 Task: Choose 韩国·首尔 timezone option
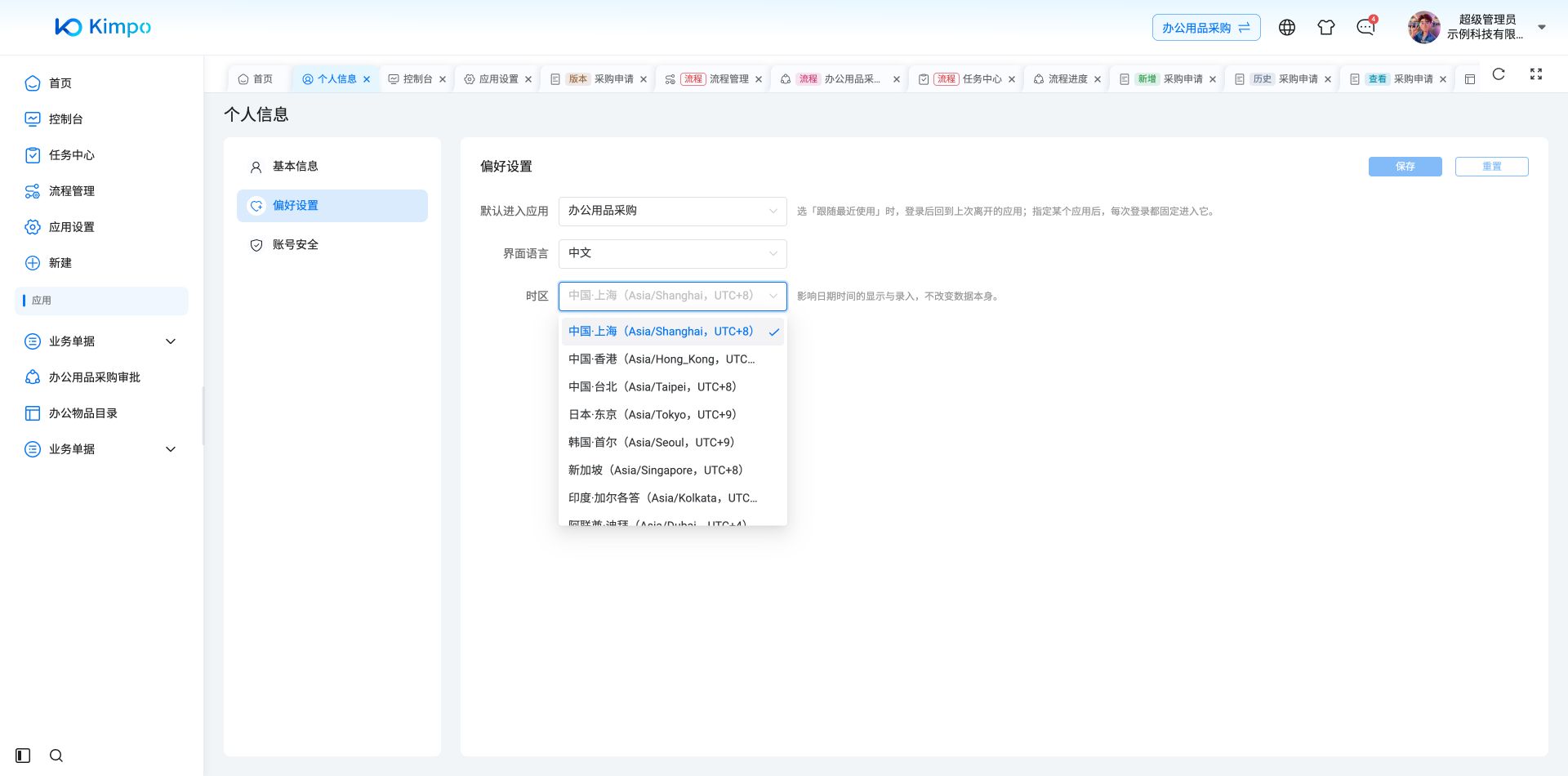(x=673, y=443)
